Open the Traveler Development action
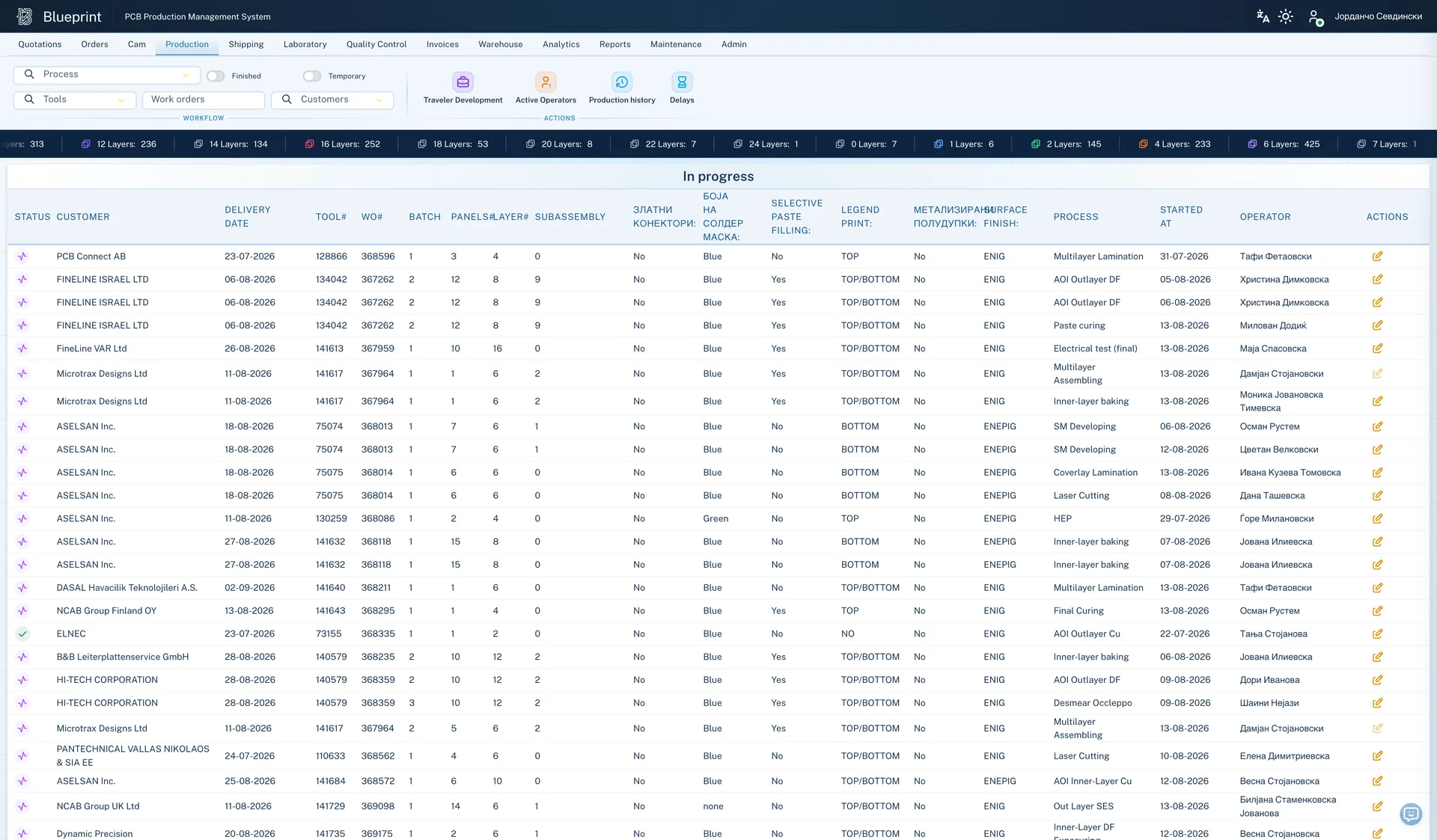 coord(463,88)
